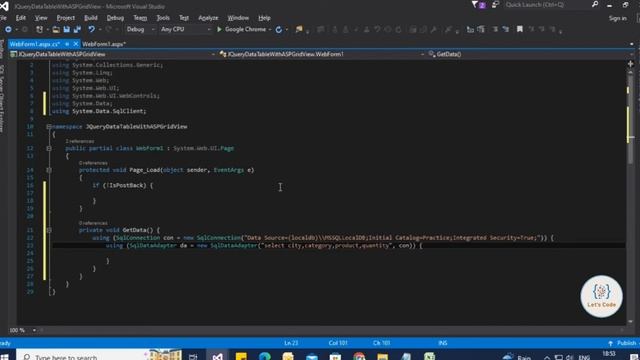Click the Save All toolbar icon

(x=77, y=29)
